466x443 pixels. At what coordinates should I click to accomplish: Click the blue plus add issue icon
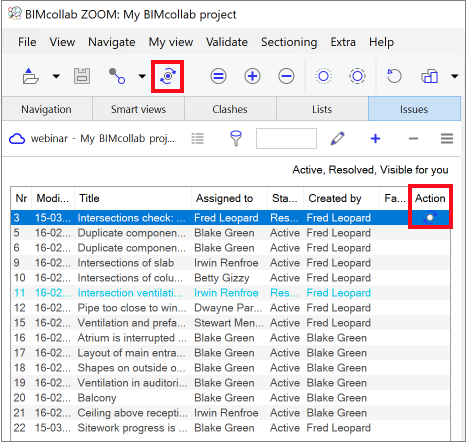376,139
